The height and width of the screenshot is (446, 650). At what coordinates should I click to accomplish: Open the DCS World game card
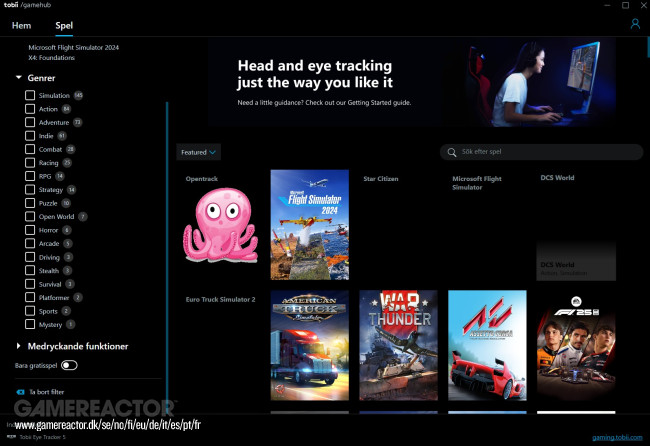pyautogui.click(x=576, y=225)
